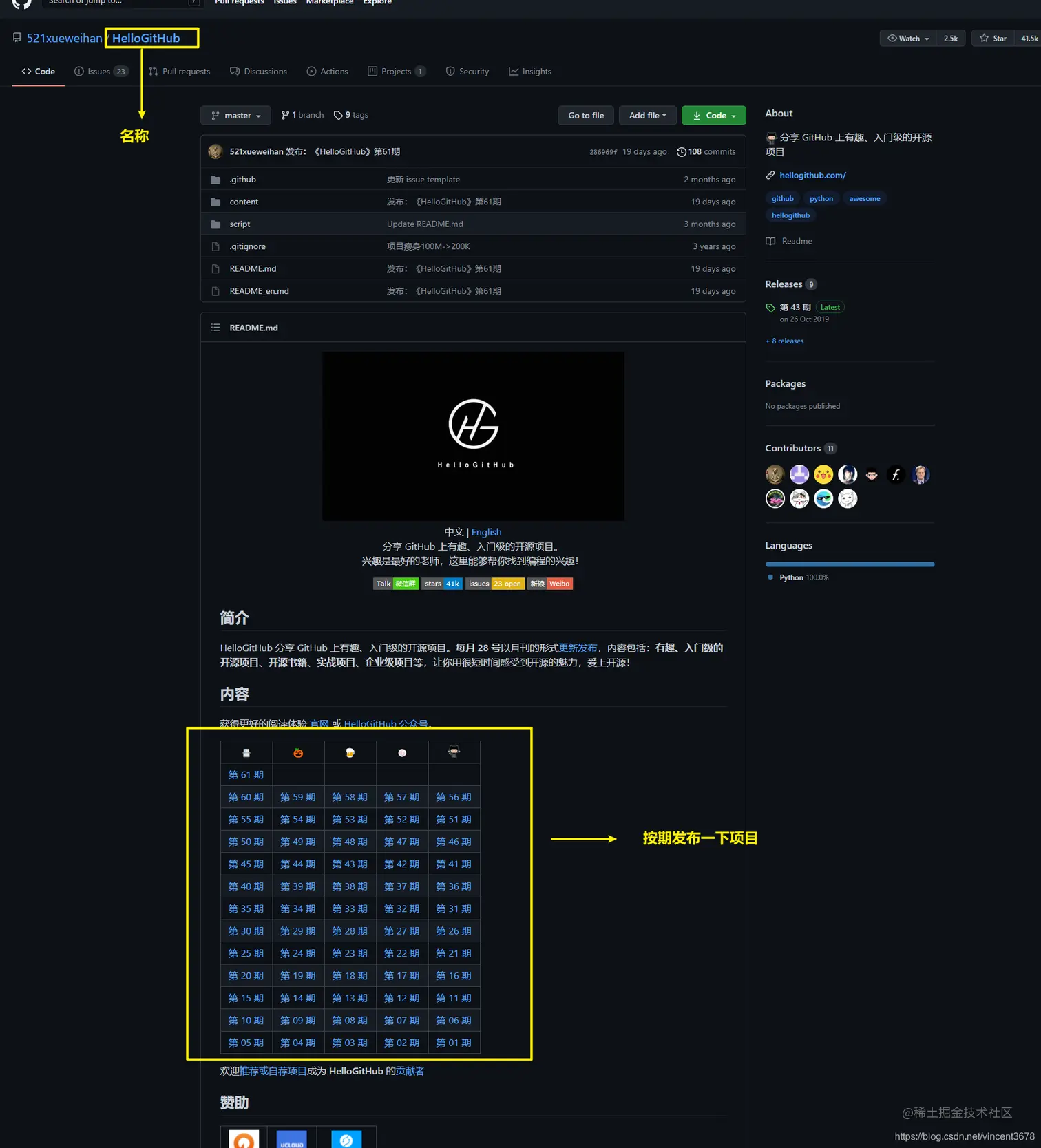Screen dimensions: 1041x1148
Task: Open the .gitignore file
Action: pos(247,246)
